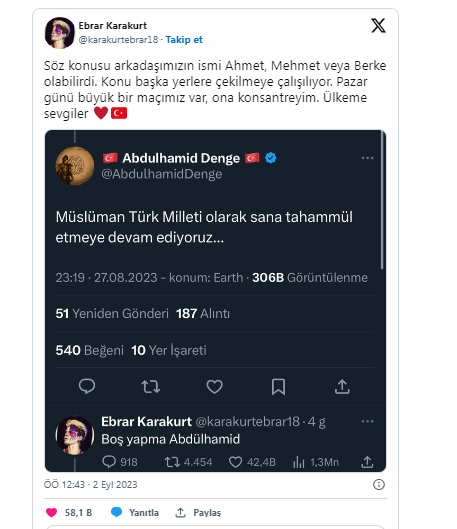Image resolution: width=457 pixels, height=529 pixels.
Task: Click reply bubble icon under Abdulhamid post
Action: pyautogui.click(x=87, y=387)
